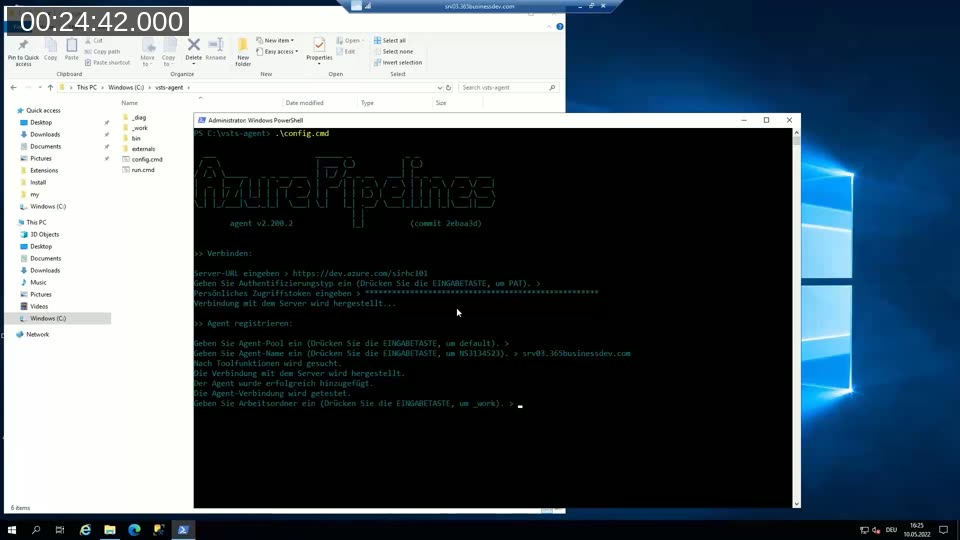Click the Paste ribbon icon
960x540 pixels.
pyautogui.click(x=72, y=50)
